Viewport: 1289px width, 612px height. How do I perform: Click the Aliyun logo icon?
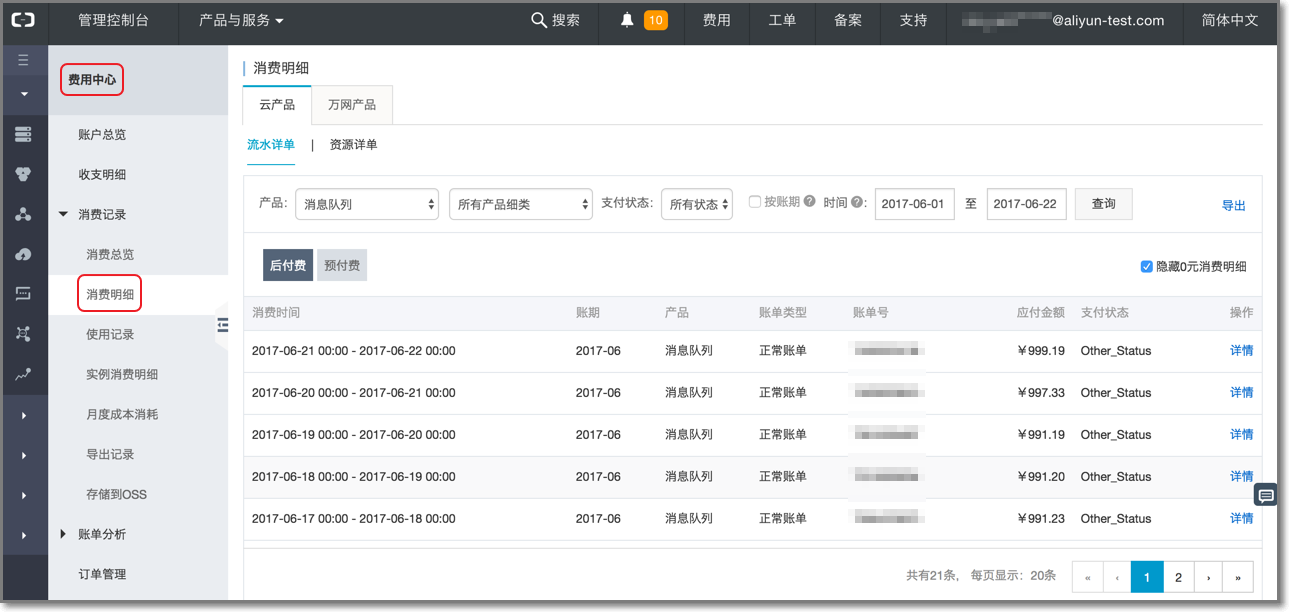click(x=23, y=20)
